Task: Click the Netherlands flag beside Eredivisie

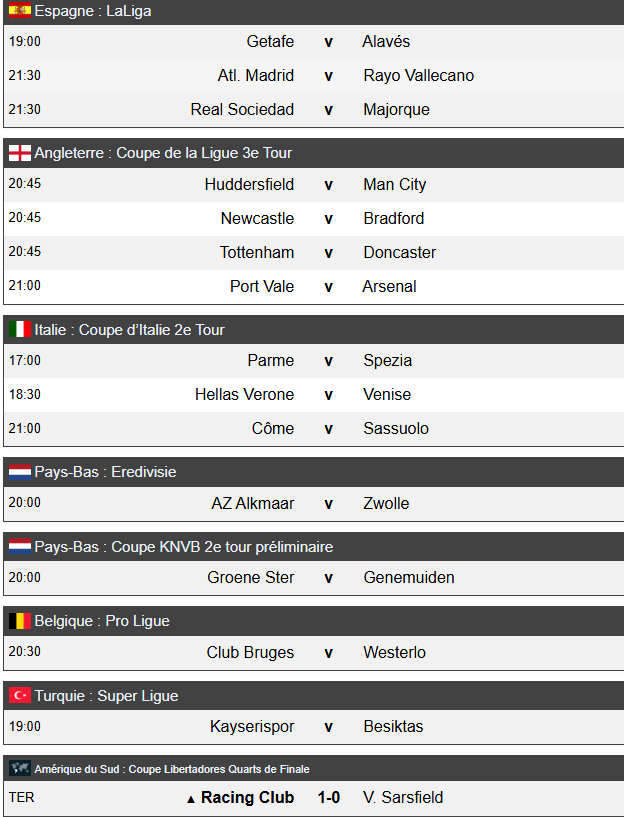Action: [x=20, y=472]
